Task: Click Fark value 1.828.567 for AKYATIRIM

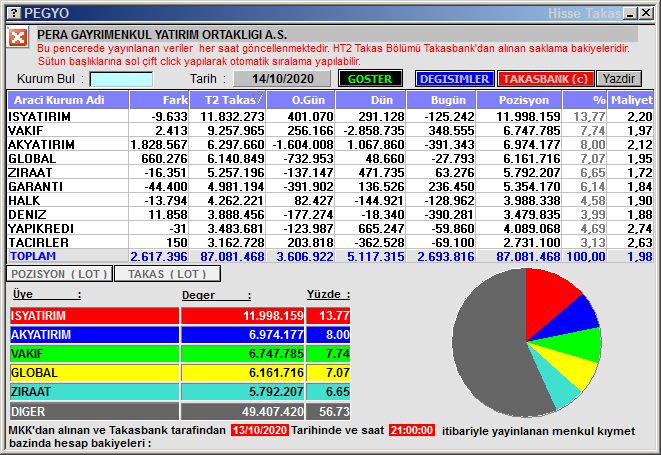Action: point(159,144)
